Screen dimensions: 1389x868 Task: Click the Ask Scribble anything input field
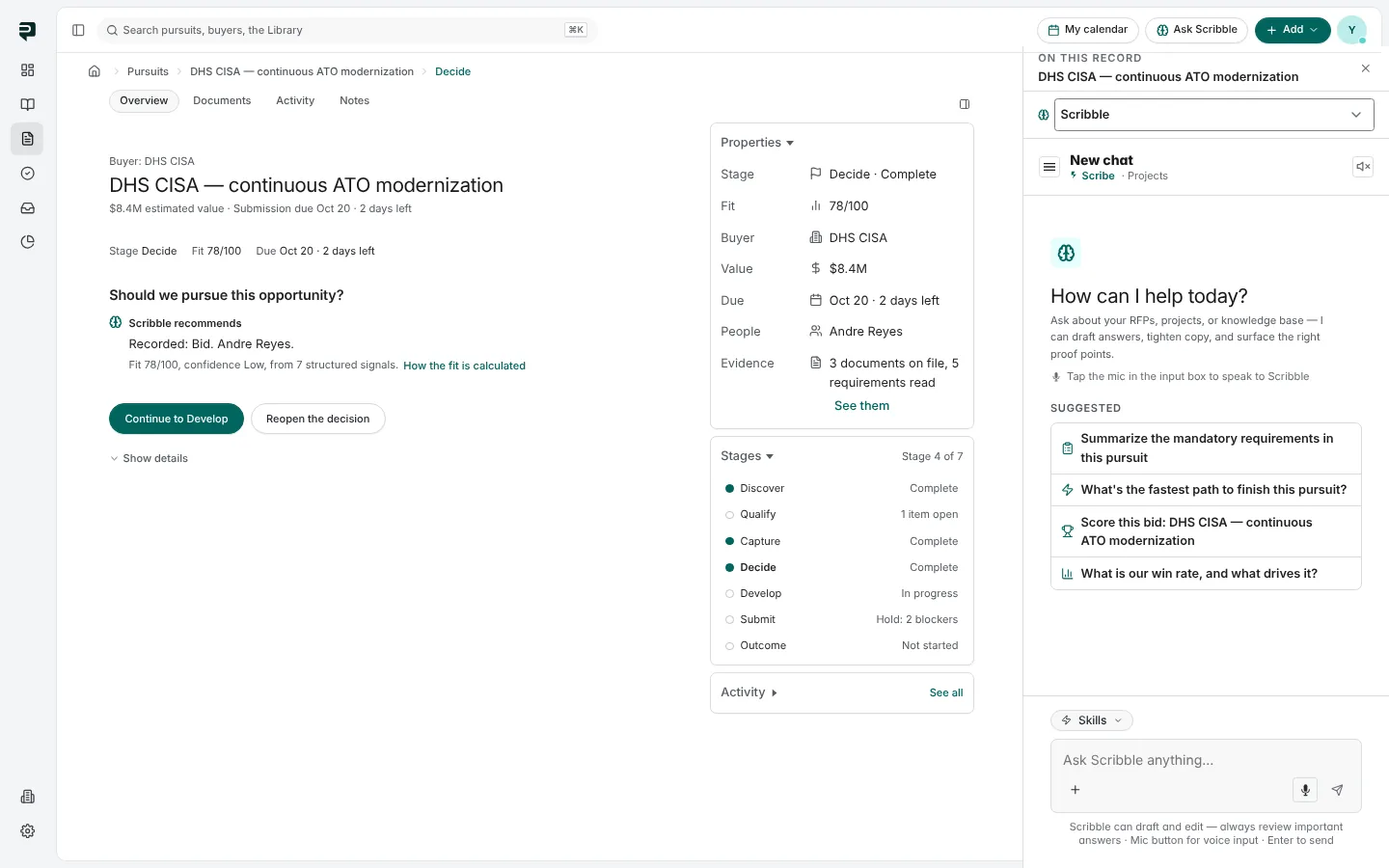pyautogui.click(x=1206, y=761)
